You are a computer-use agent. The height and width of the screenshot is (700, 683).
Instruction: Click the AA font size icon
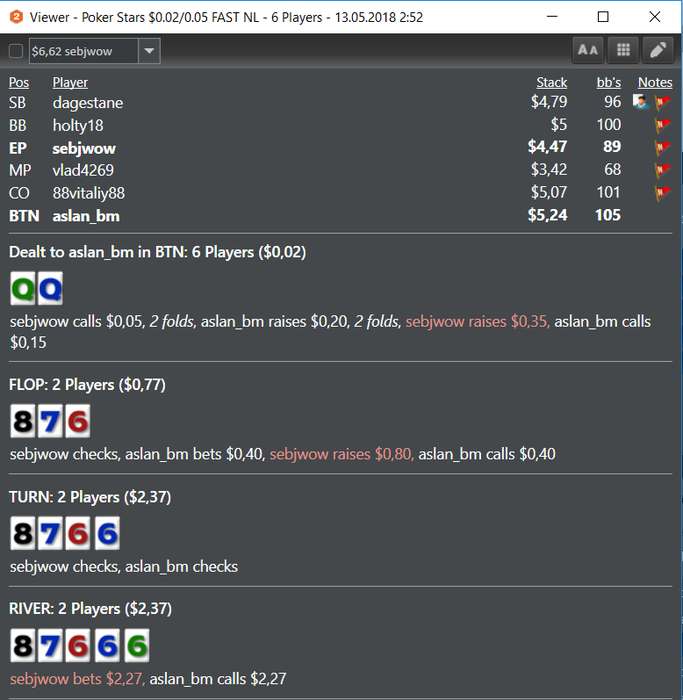click(587, 50)
